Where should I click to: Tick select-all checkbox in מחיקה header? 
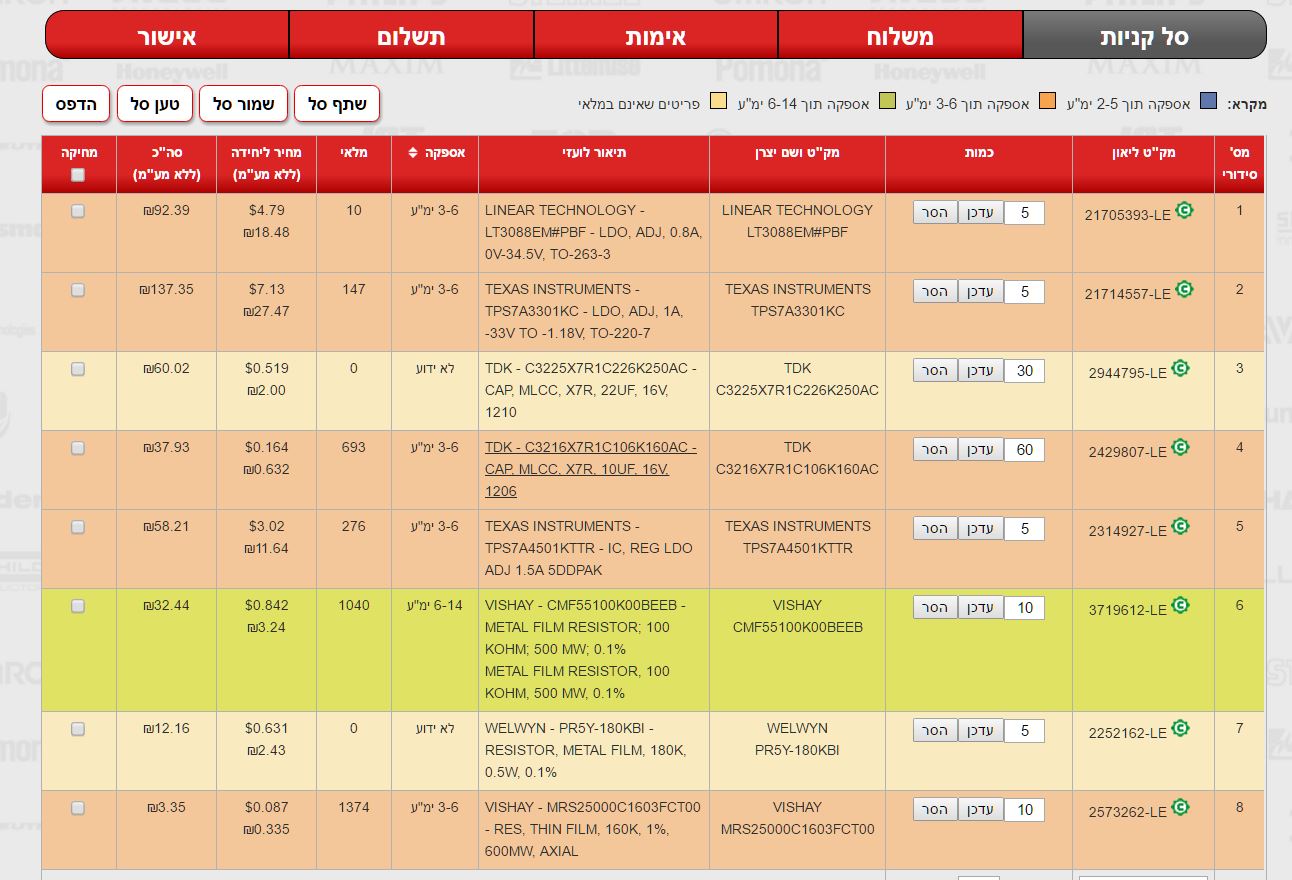(x=78, y=175)
